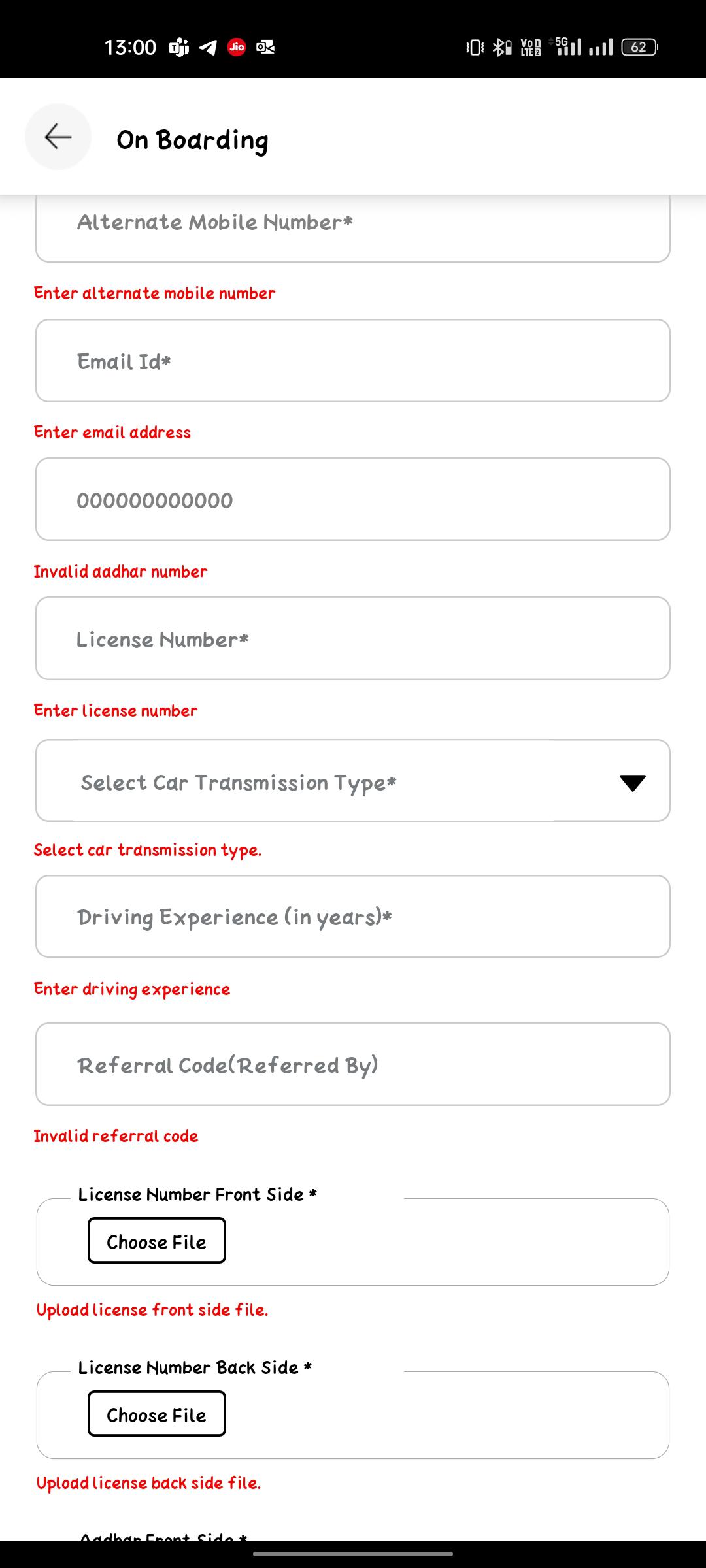Tap the Referral Code(Referred By) field
706x1568 pixels.
tap(353, 1064)
